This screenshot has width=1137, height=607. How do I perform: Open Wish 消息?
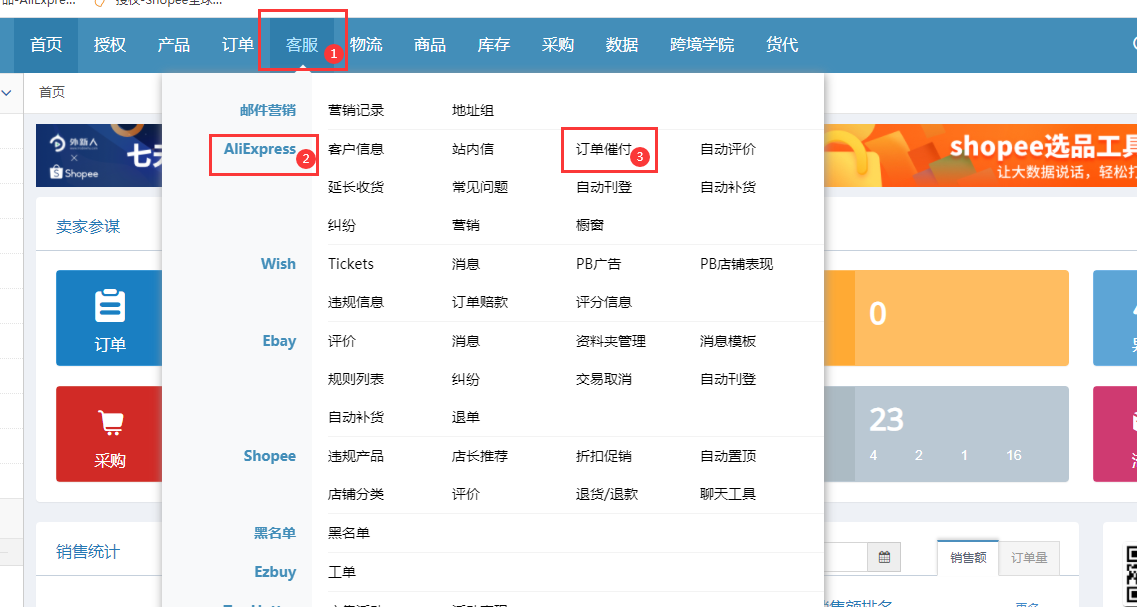[x=466, y=264]
